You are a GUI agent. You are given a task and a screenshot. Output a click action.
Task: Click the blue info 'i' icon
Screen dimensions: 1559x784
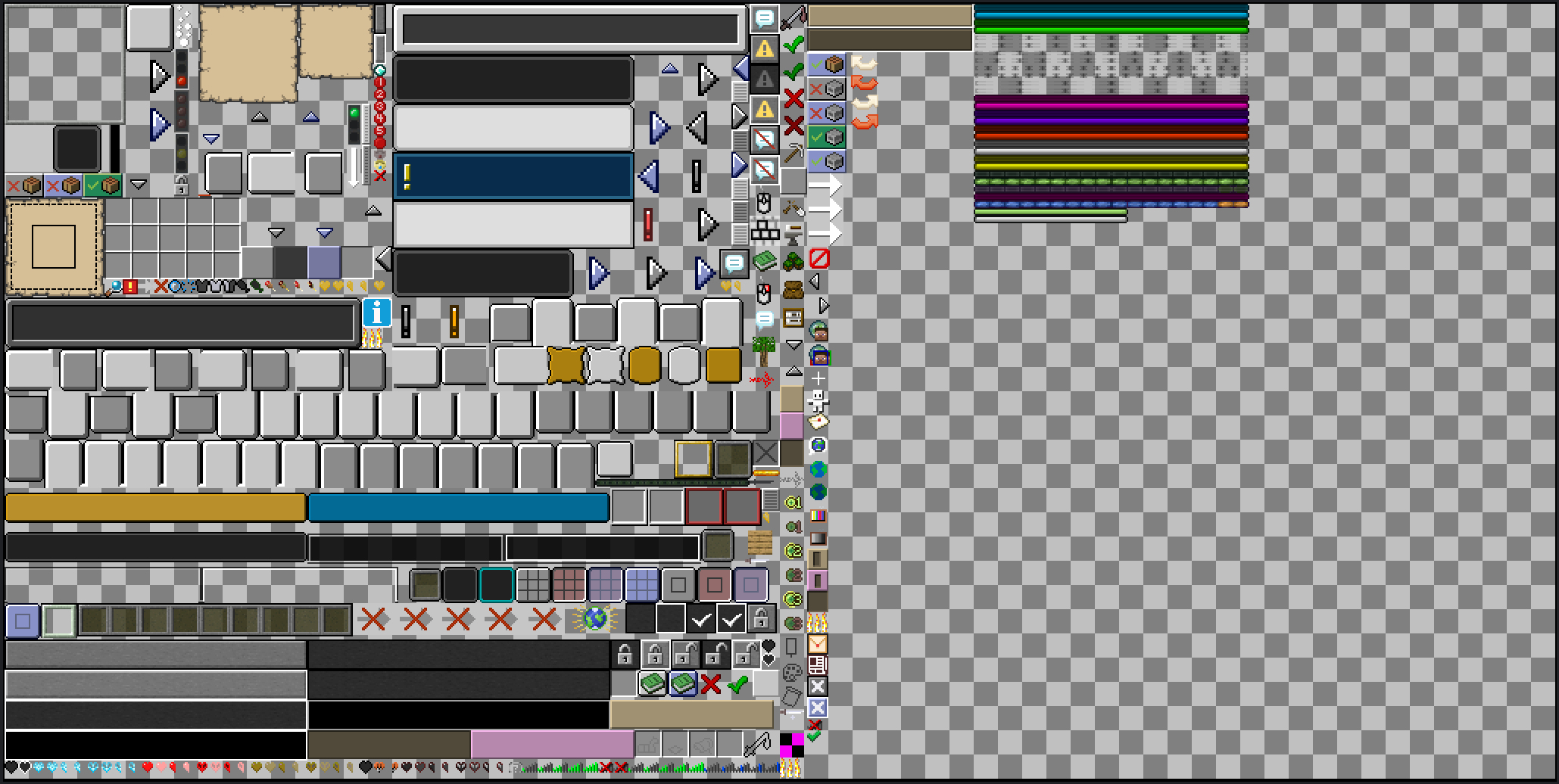point(376,313)
